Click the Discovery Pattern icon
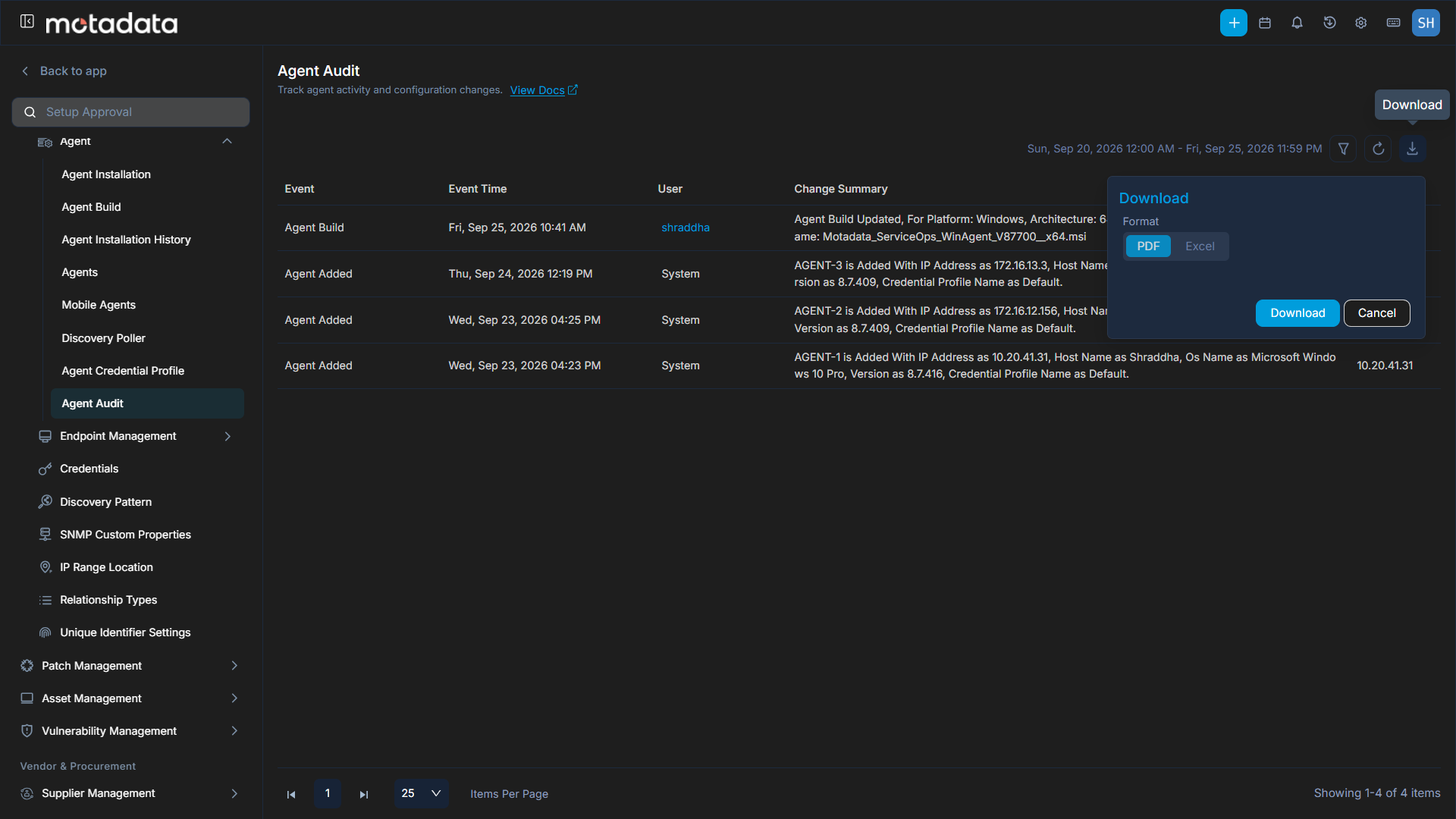 click(x=45, y=502)
